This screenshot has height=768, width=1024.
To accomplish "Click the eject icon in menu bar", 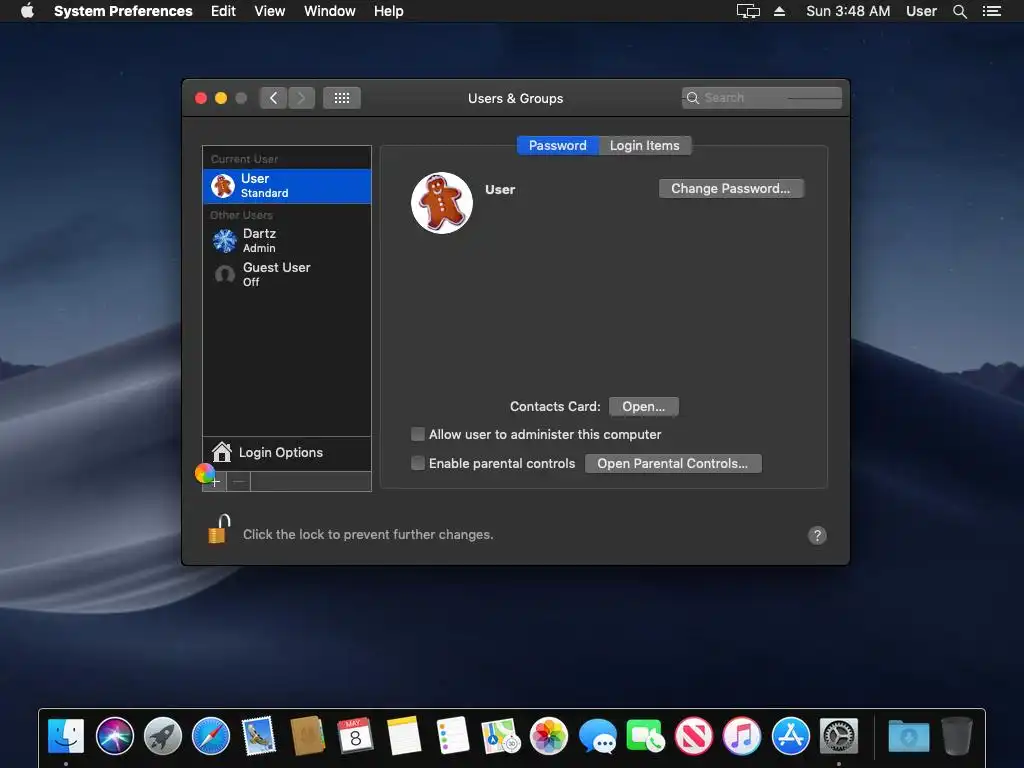I will [779, 11].
